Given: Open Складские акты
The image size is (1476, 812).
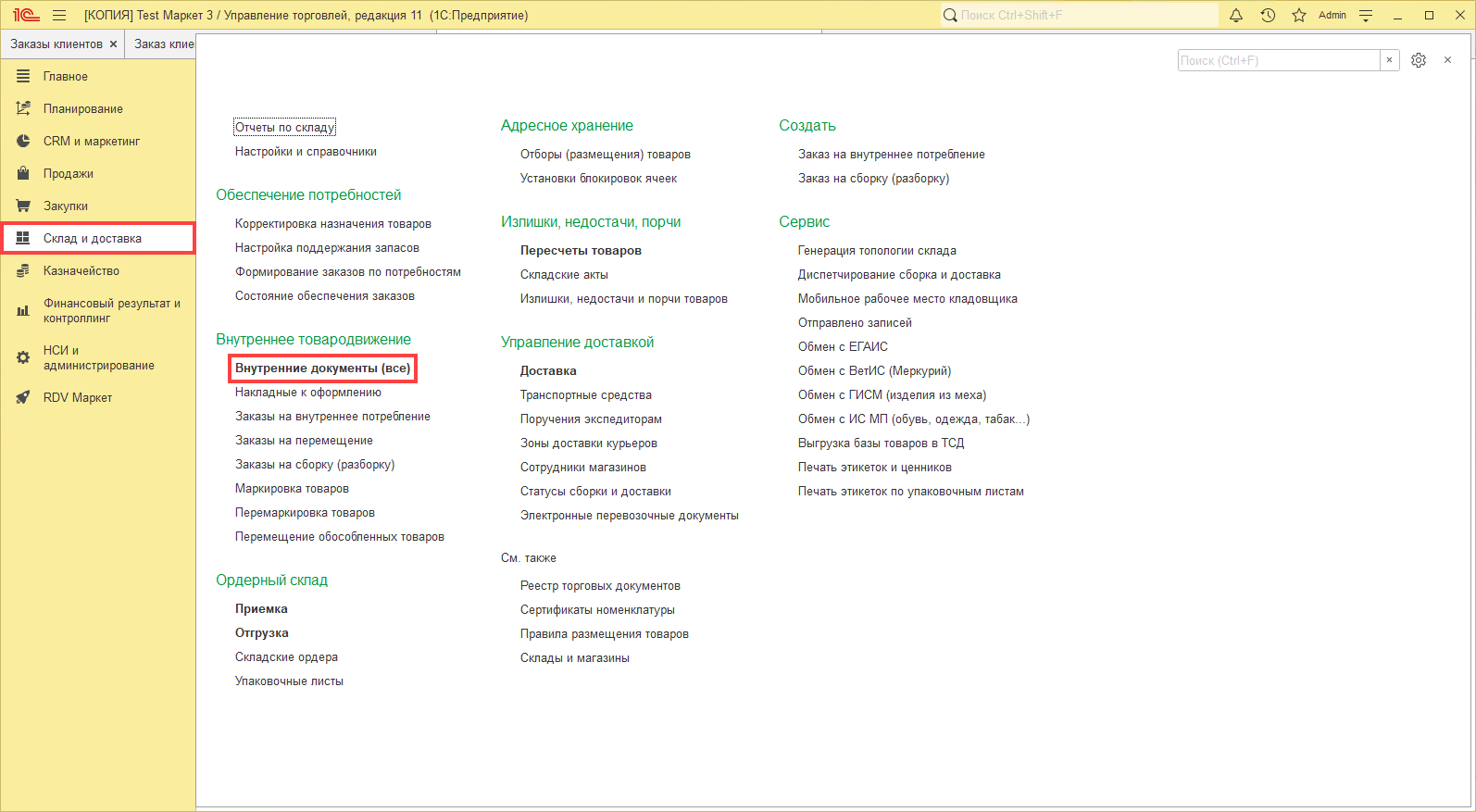Looking at the screenshot, I should click(564, 275).
